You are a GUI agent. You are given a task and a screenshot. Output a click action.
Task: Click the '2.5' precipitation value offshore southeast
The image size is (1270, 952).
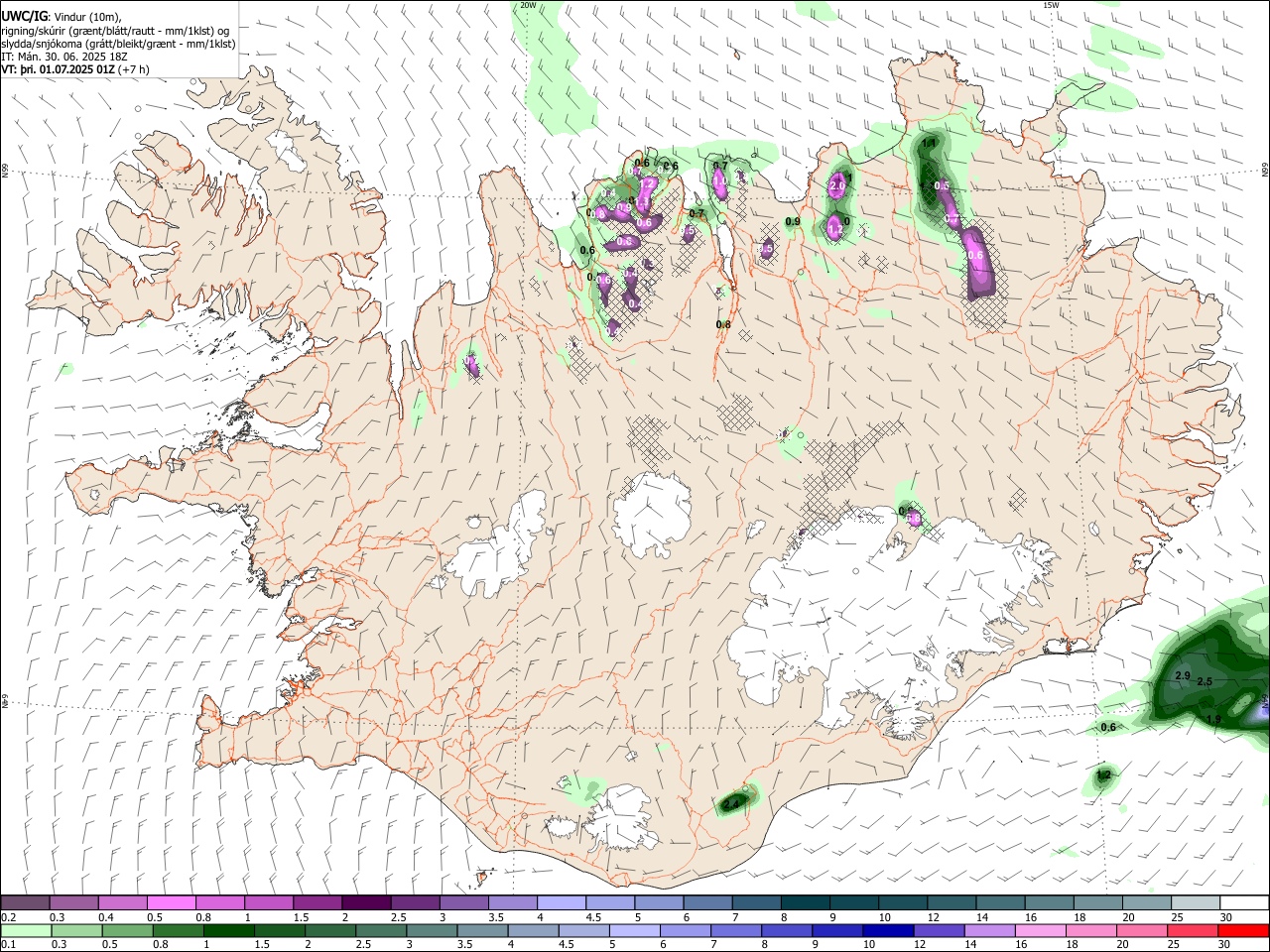(1206, 682)
